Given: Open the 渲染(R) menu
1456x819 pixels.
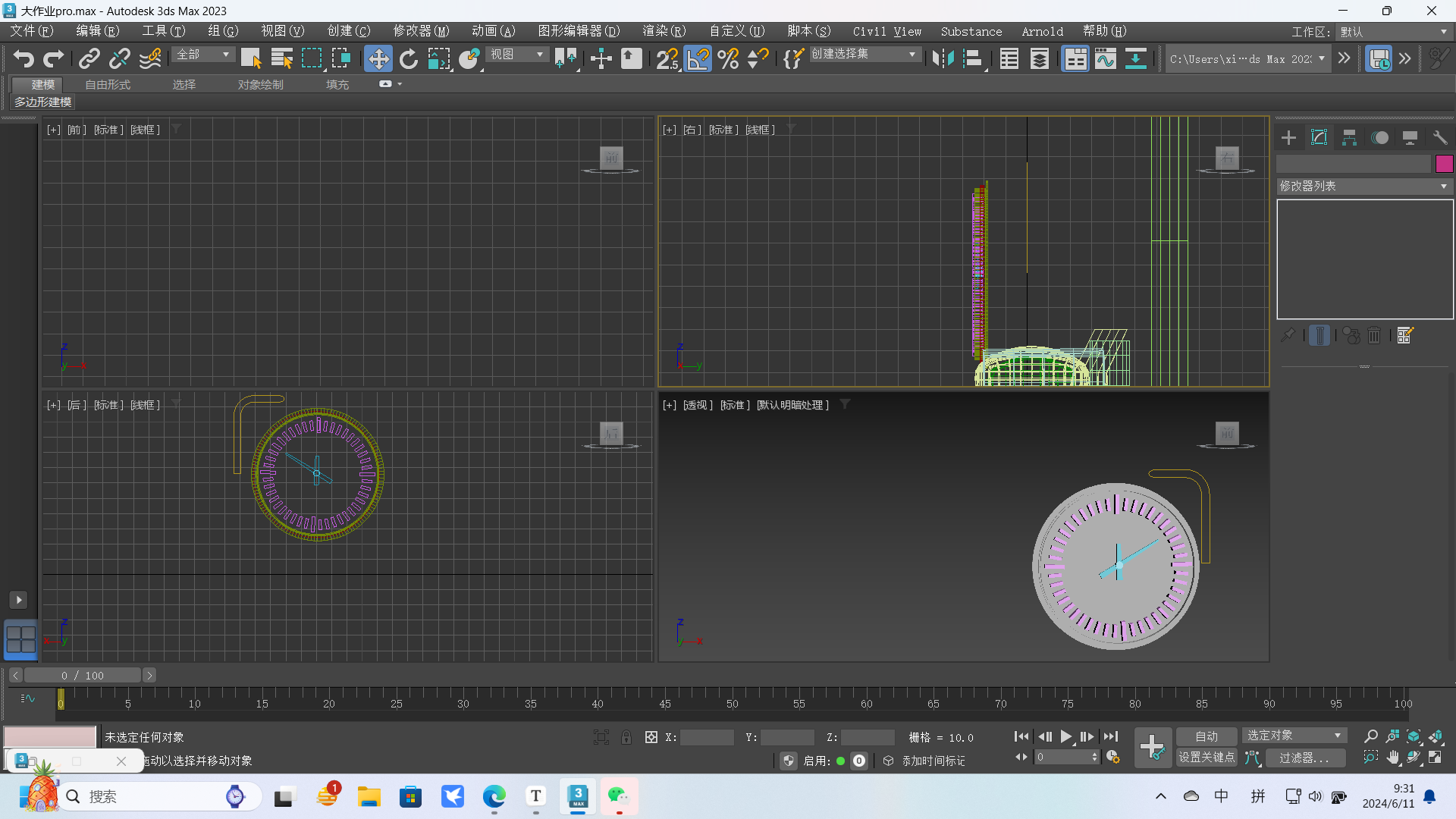Looking at the screenshot, I should 664,31.
